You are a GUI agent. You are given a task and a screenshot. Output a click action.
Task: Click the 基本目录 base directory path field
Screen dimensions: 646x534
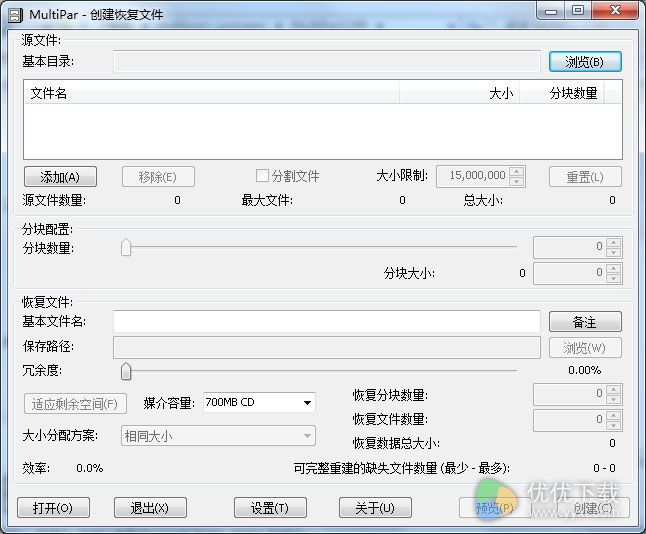click(327, 61)
